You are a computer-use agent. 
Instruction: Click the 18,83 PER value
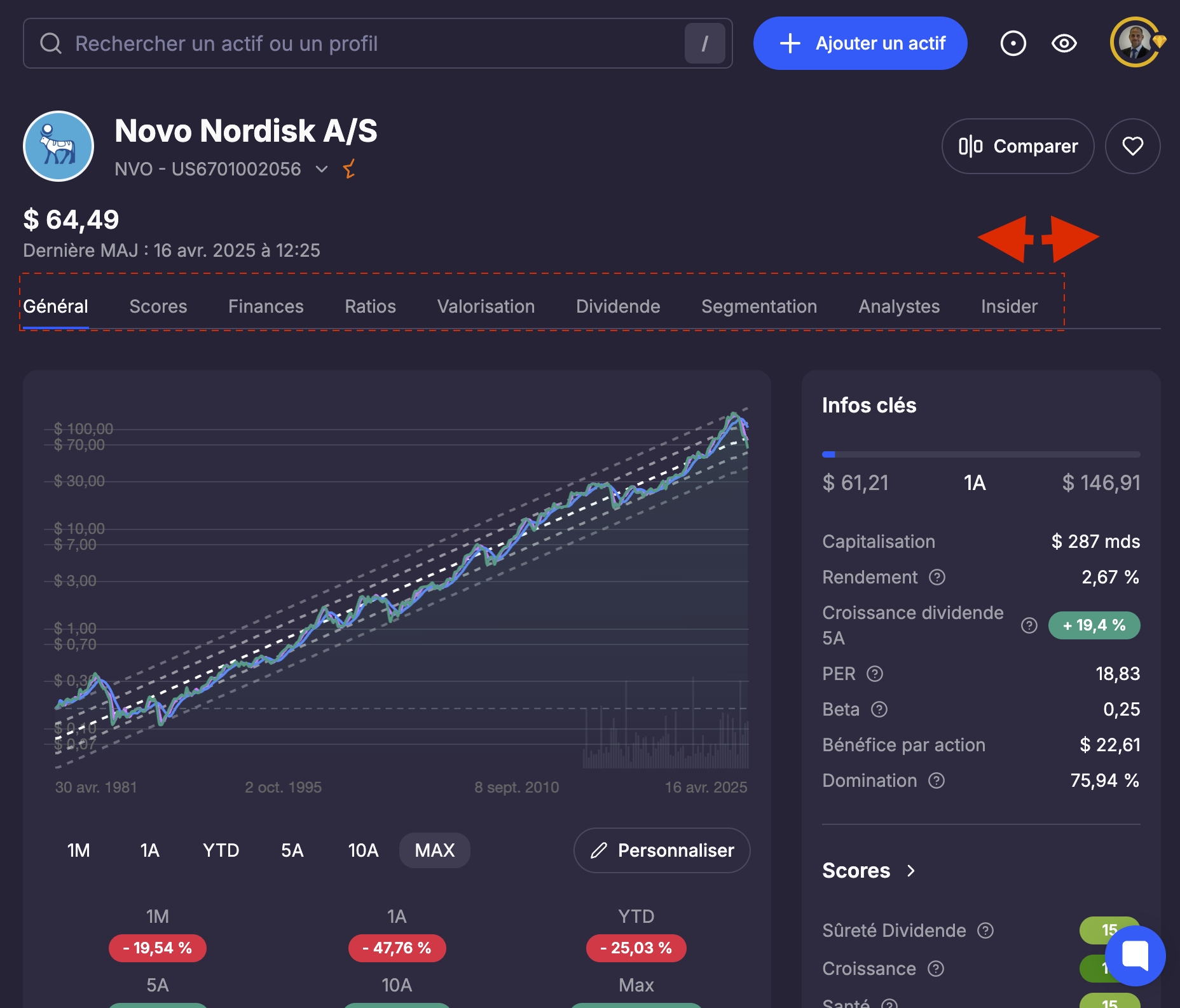(x=1118, y=674)
